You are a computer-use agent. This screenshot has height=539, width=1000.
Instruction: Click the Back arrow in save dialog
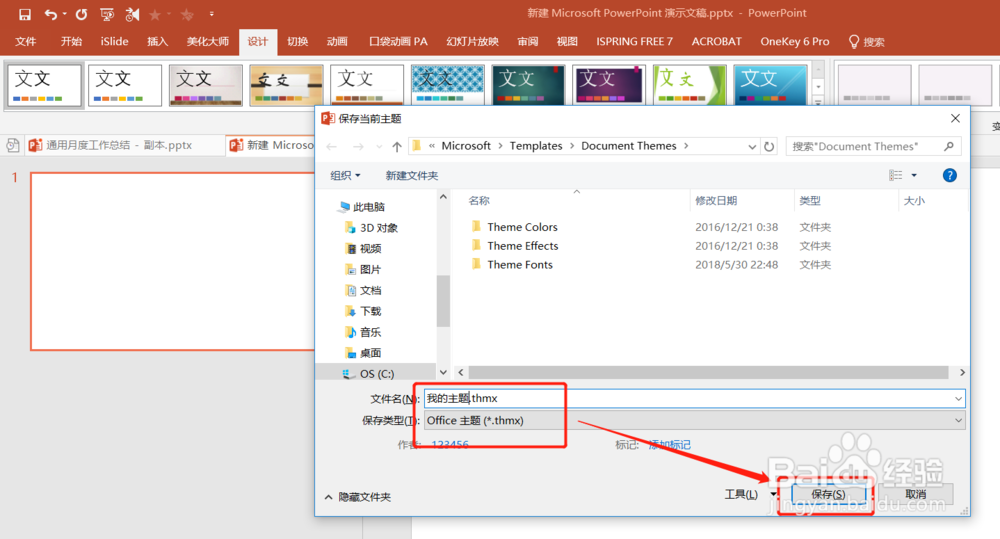tap(332, 147)
